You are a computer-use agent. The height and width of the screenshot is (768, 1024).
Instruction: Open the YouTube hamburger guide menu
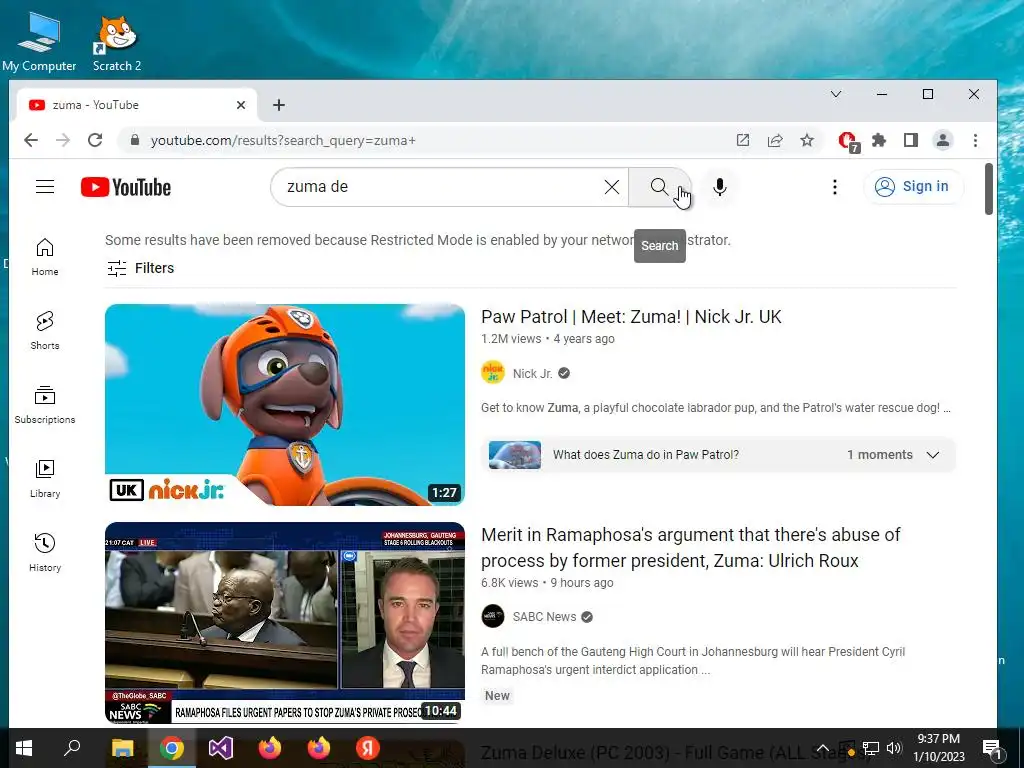click(45, 187)
